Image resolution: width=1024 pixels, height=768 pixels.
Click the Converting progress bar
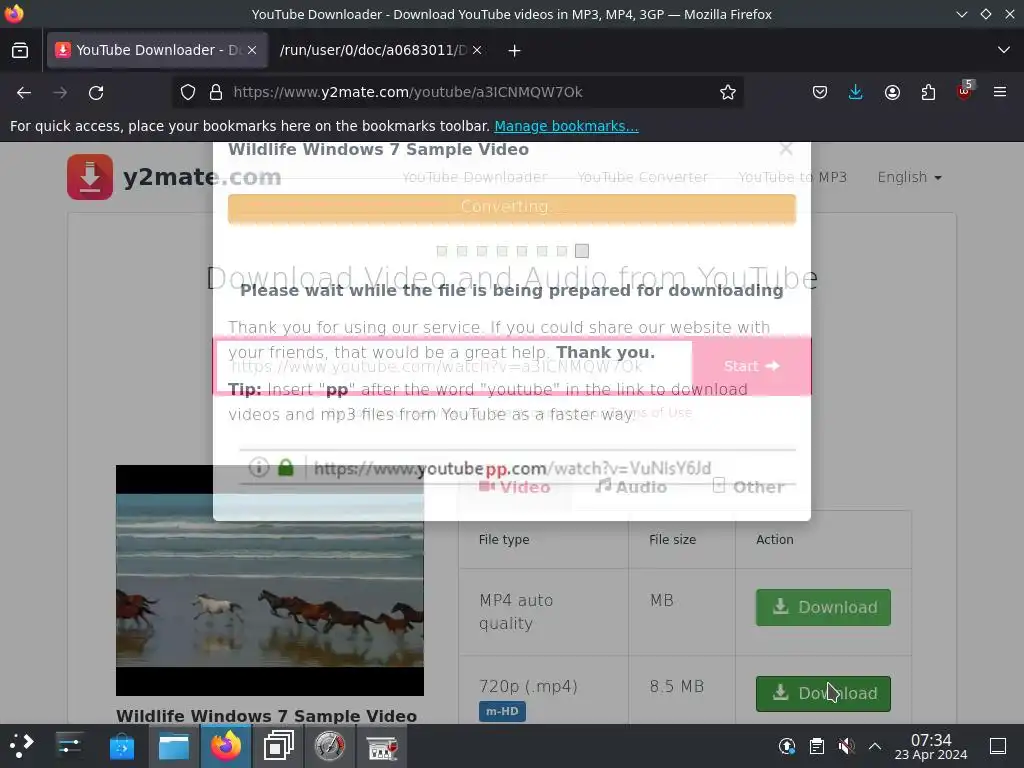(512, 208)
